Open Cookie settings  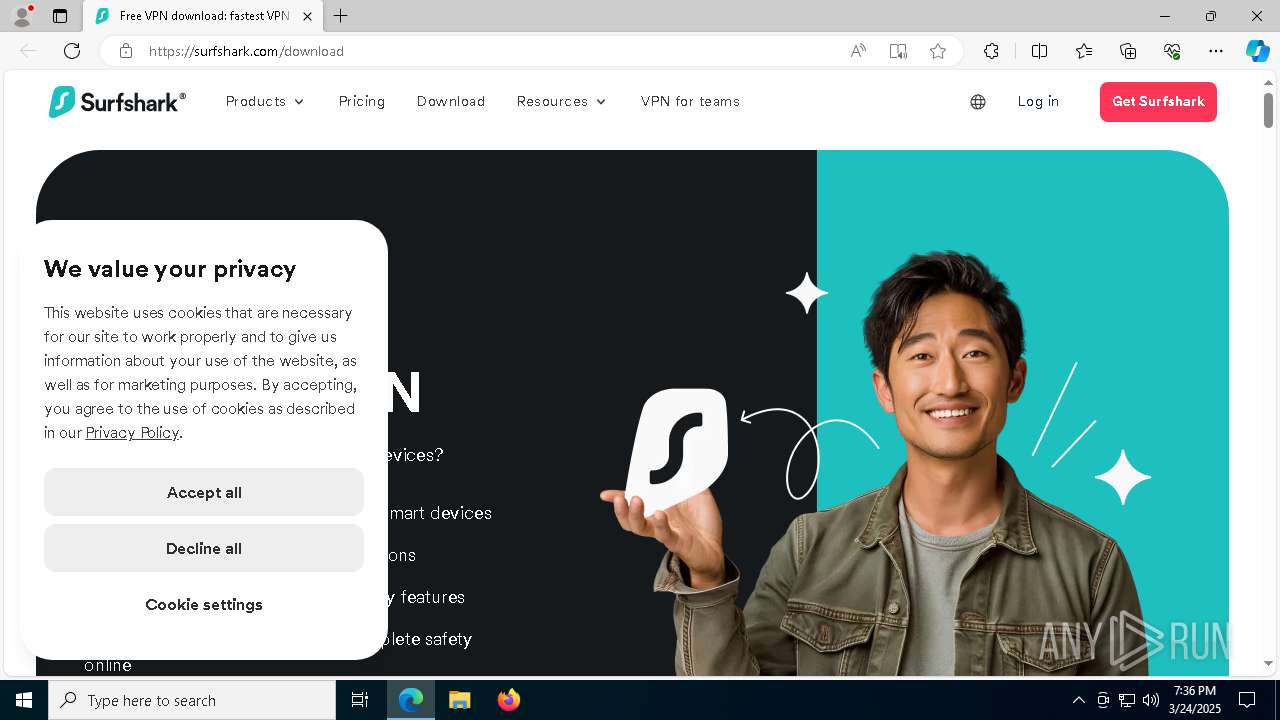click(204, 604)
